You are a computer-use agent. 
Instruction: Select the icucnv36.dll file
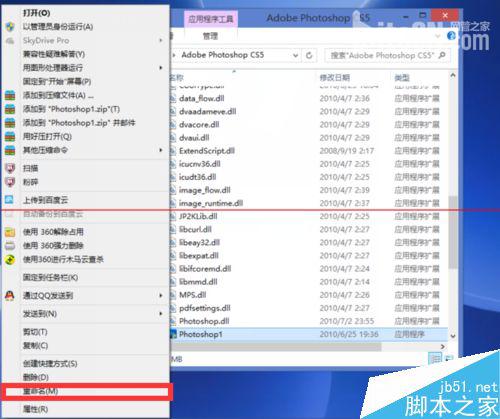[199, 164]
